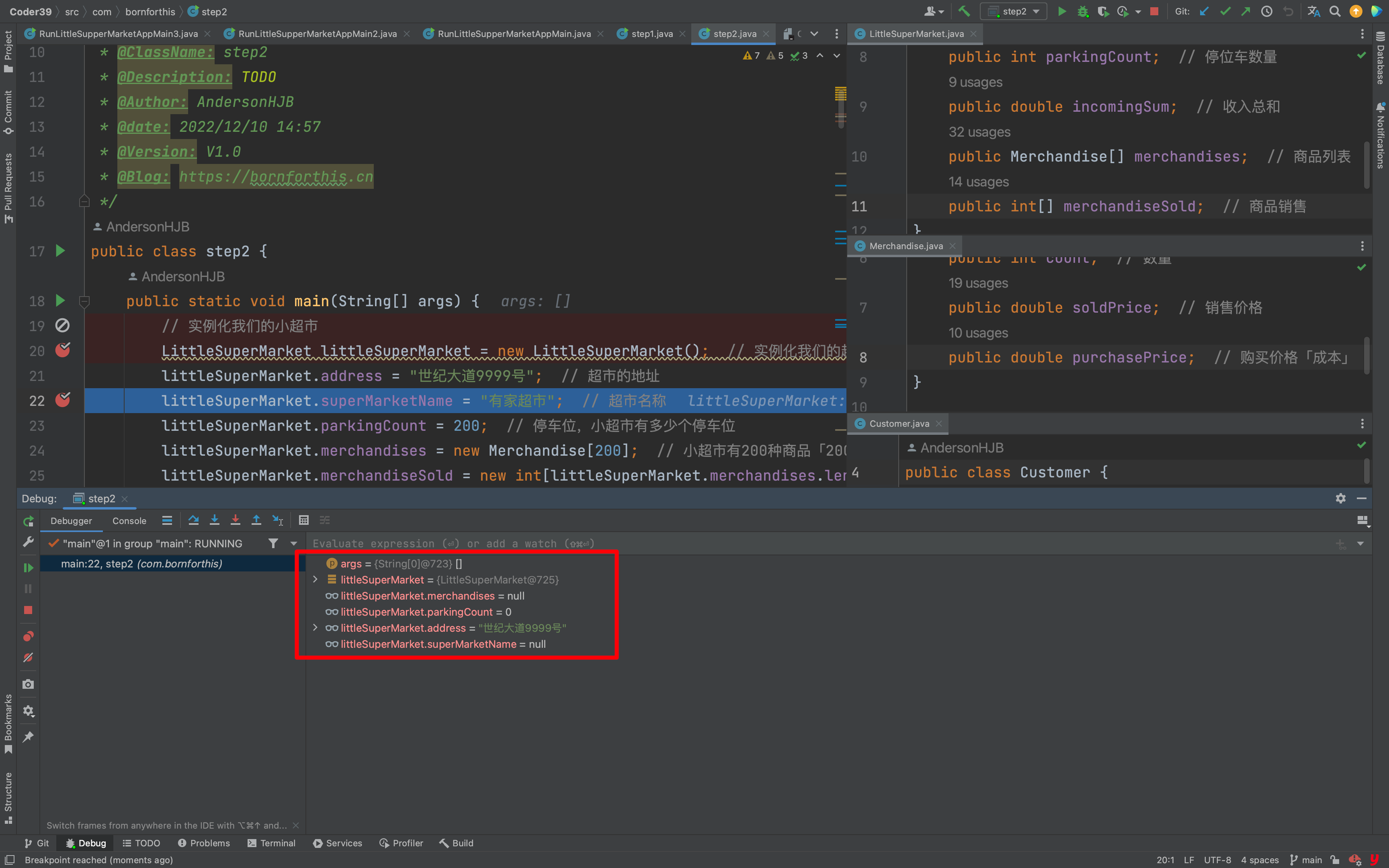Viewport: 1389px width, 868px height.
Task: Open the thread selector dropdown arrow
Action: coord(294,543)
